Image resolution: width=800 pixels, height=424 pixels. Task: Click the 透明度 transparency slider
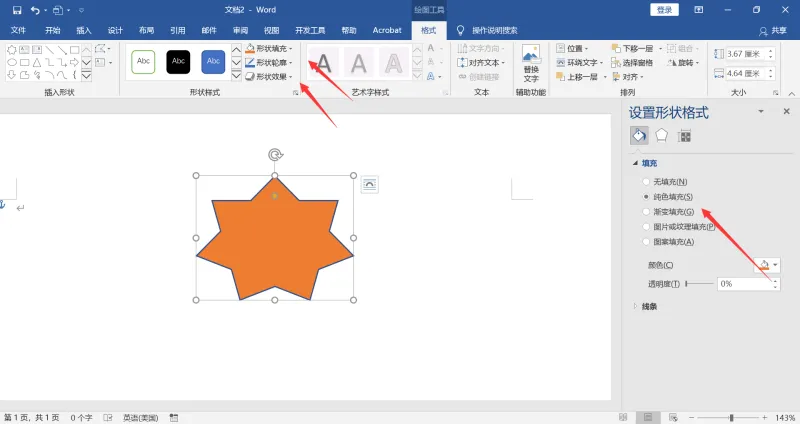click(699, 284)
